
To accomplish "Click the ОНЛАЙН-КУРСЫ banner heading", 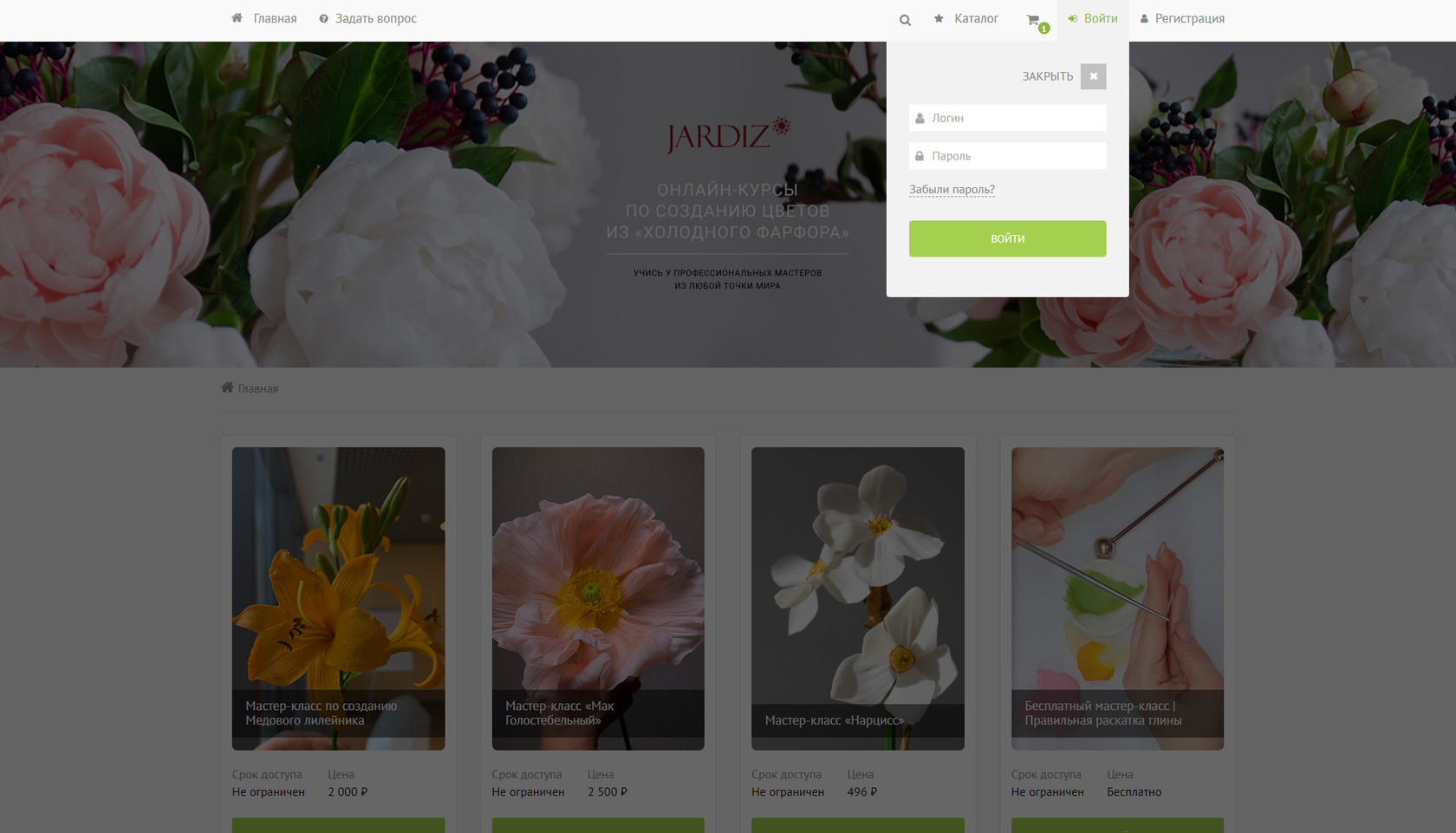I will click(727, 190).
